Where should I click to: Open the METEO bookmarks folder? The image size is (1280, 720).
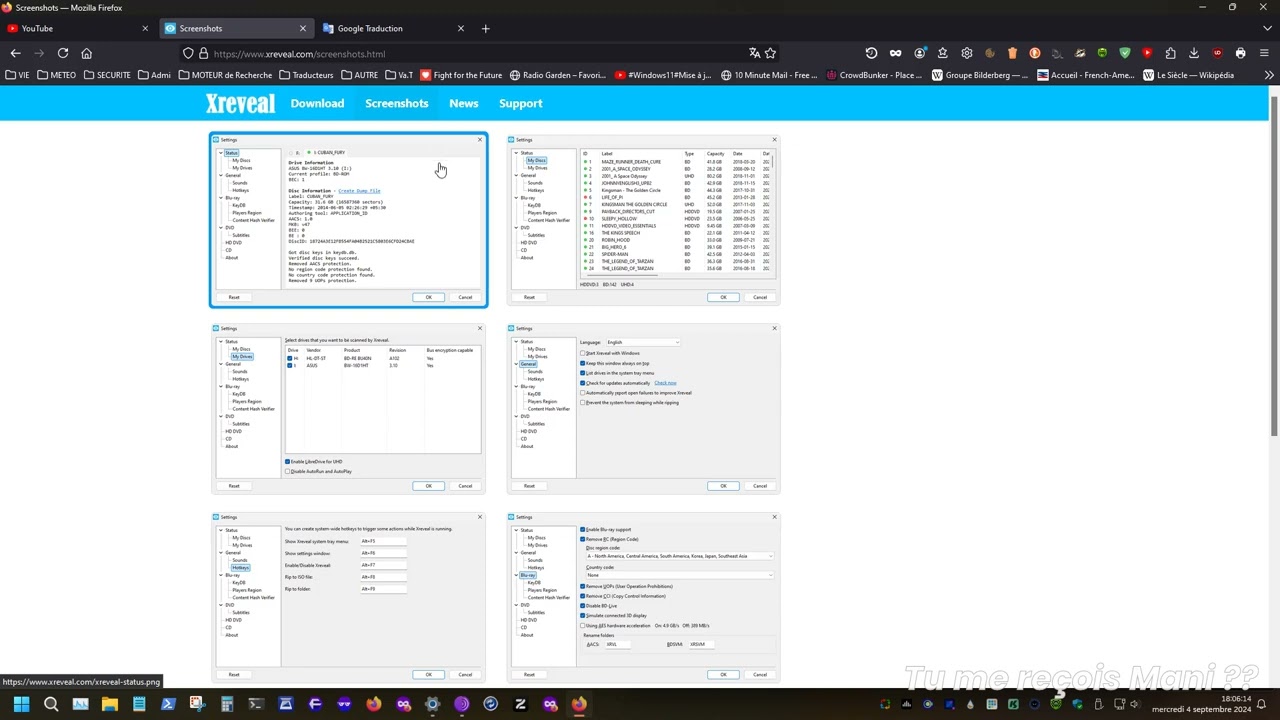coord(56,75)
